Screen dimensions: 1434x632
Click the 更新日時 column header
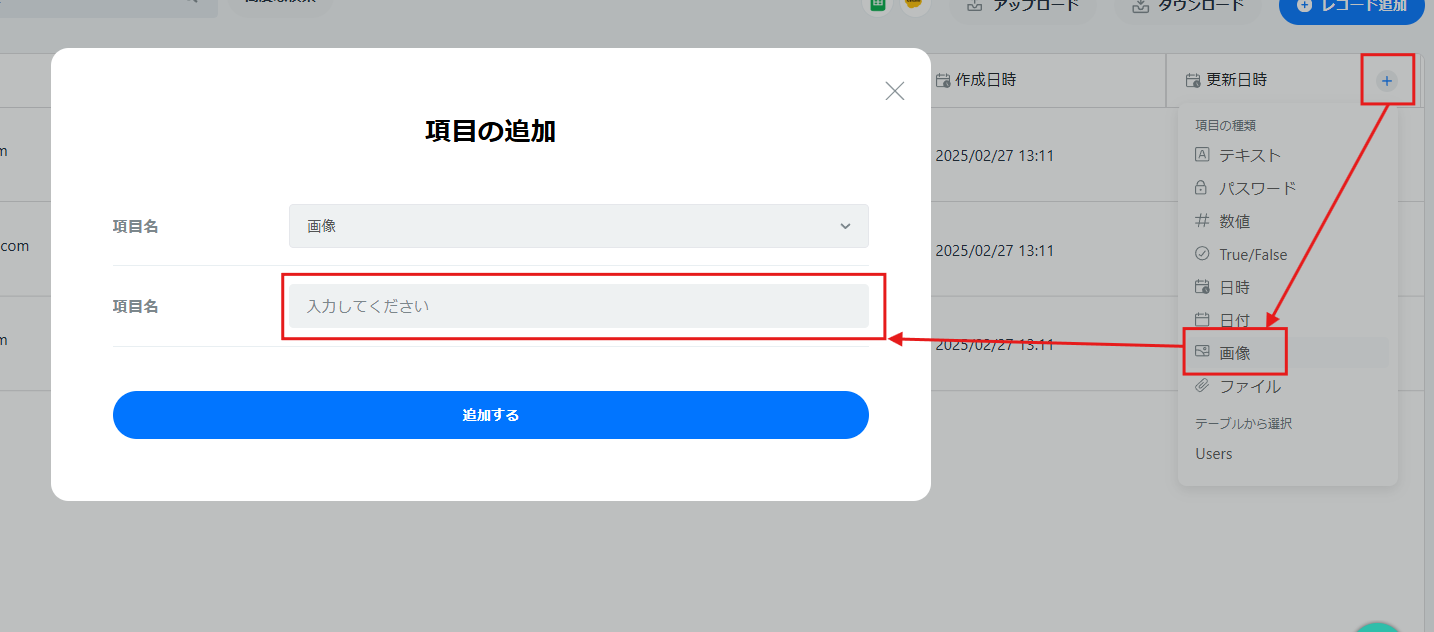(1236, 80)
